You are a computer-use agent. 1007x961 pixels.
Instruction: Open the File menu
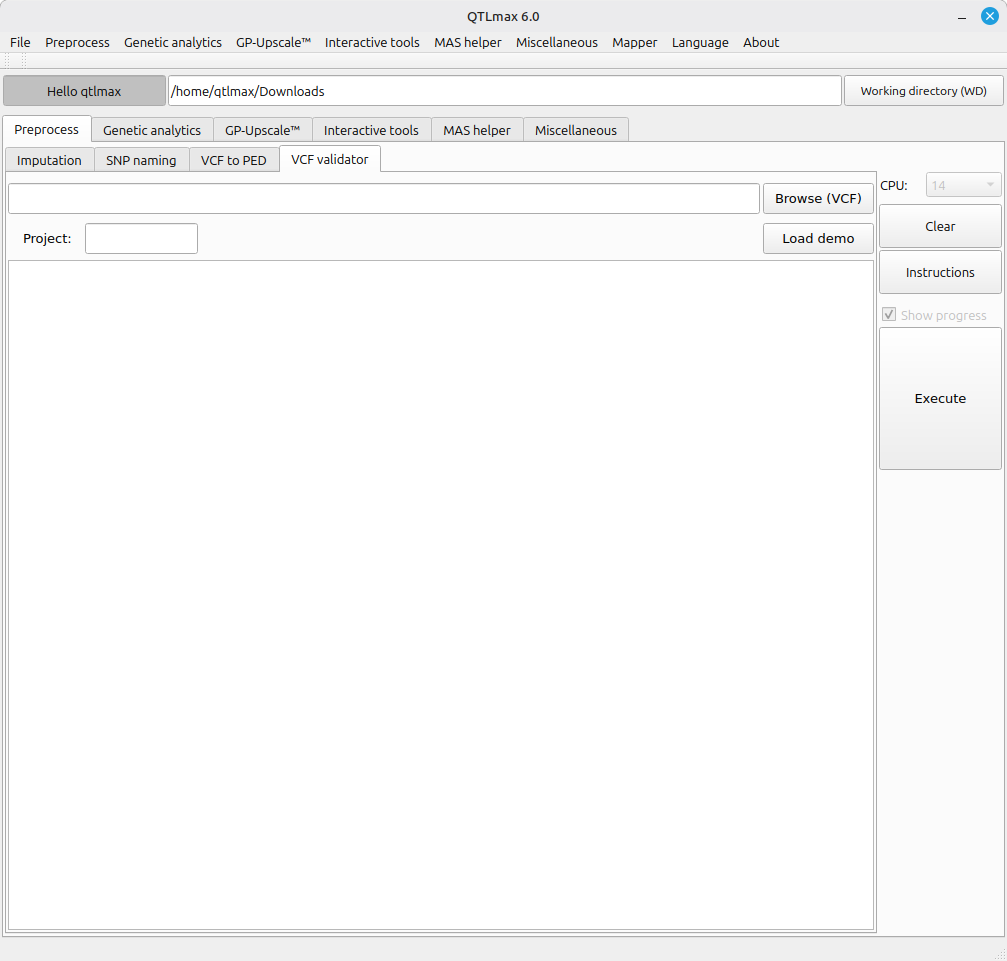(x=20, y=42)
